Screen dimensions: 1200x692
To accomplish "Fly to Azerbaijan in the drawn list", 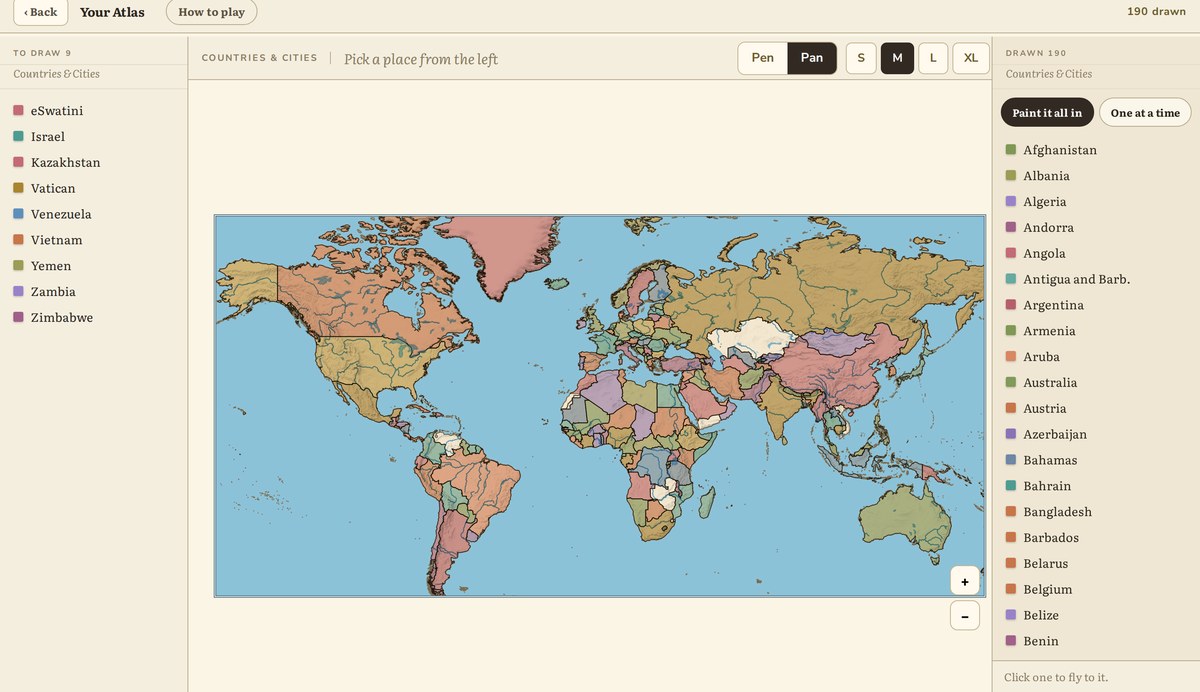I will (x=1096, y=435).
